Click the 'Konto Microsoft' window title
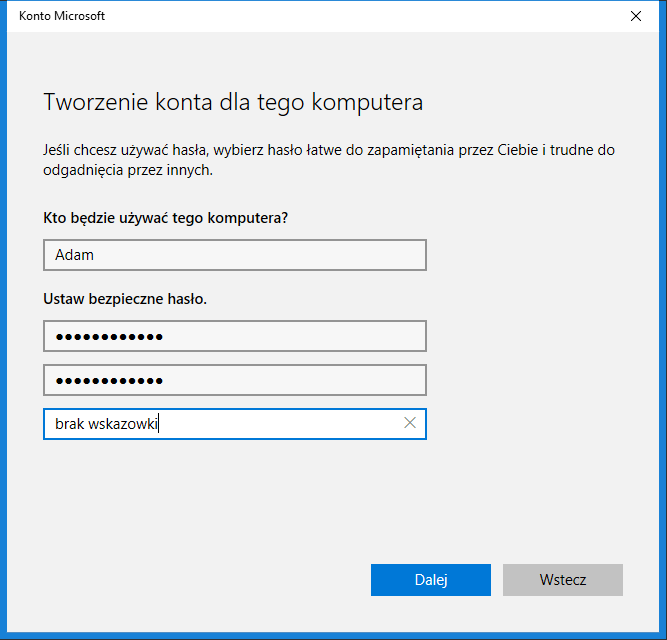 (62, 16)
